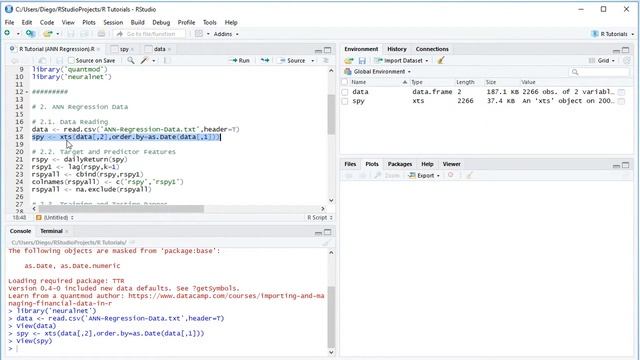Screen dimensions: 640x360
Task: Click the Refresh Environment icon
Action: pyautogui.click(x=627, y=60)
